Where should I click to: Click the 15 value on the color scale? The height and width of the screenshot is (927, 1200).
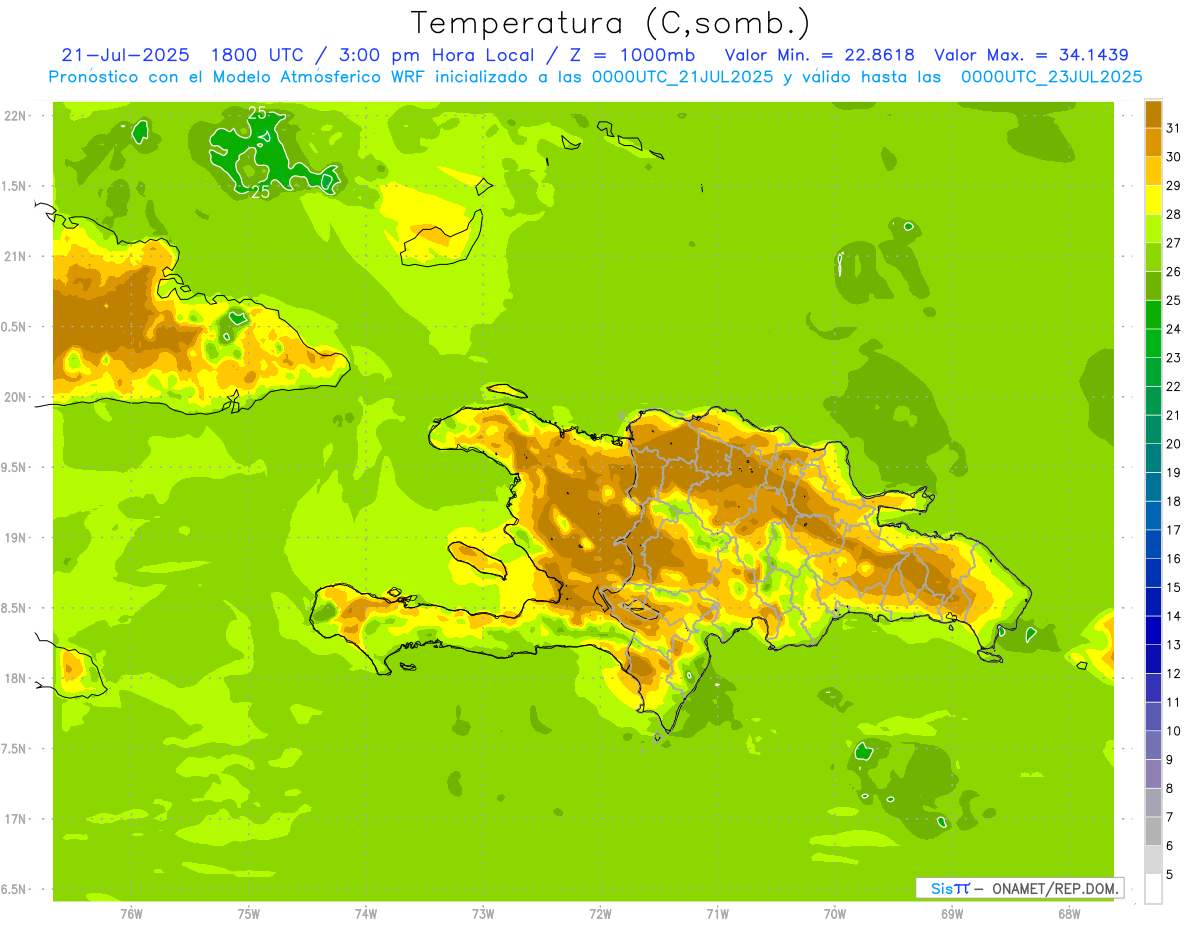(1174, 588)
